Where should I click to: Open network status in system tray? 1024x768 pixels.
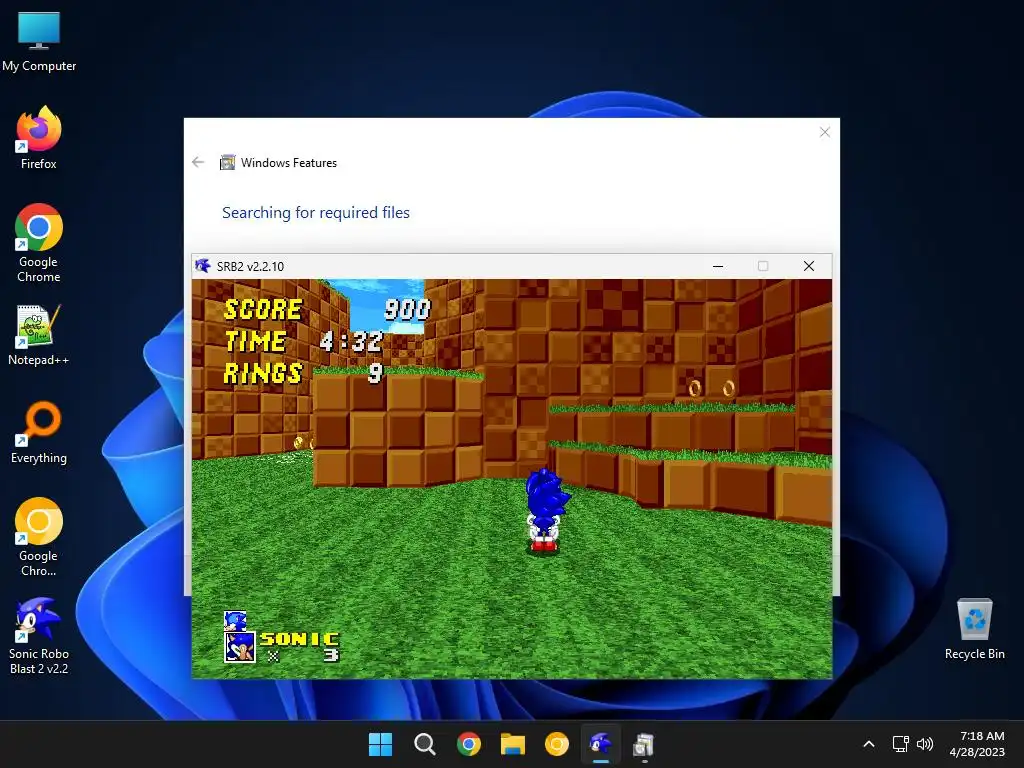(x=901, y=744)
